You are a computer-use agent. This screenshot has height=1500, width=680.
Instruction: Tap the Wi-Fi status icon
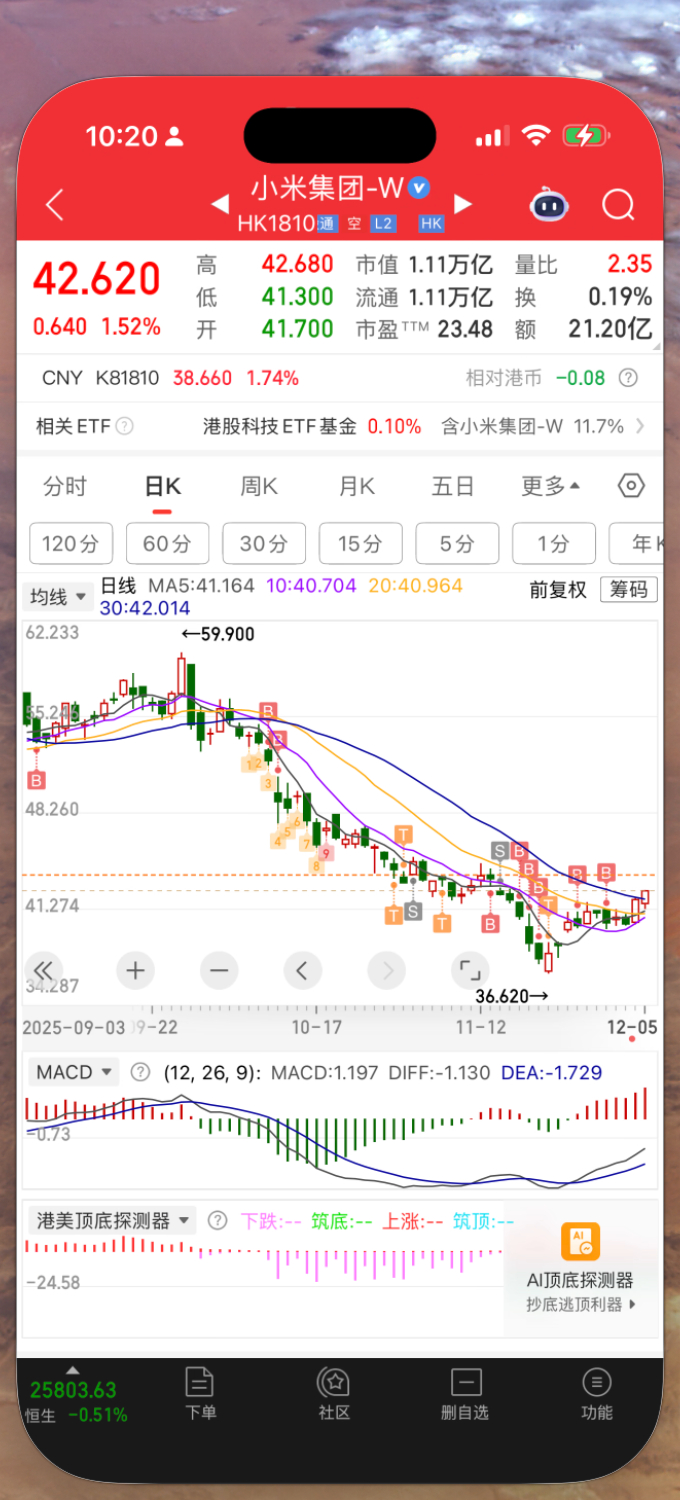click(x=537, y=136)
